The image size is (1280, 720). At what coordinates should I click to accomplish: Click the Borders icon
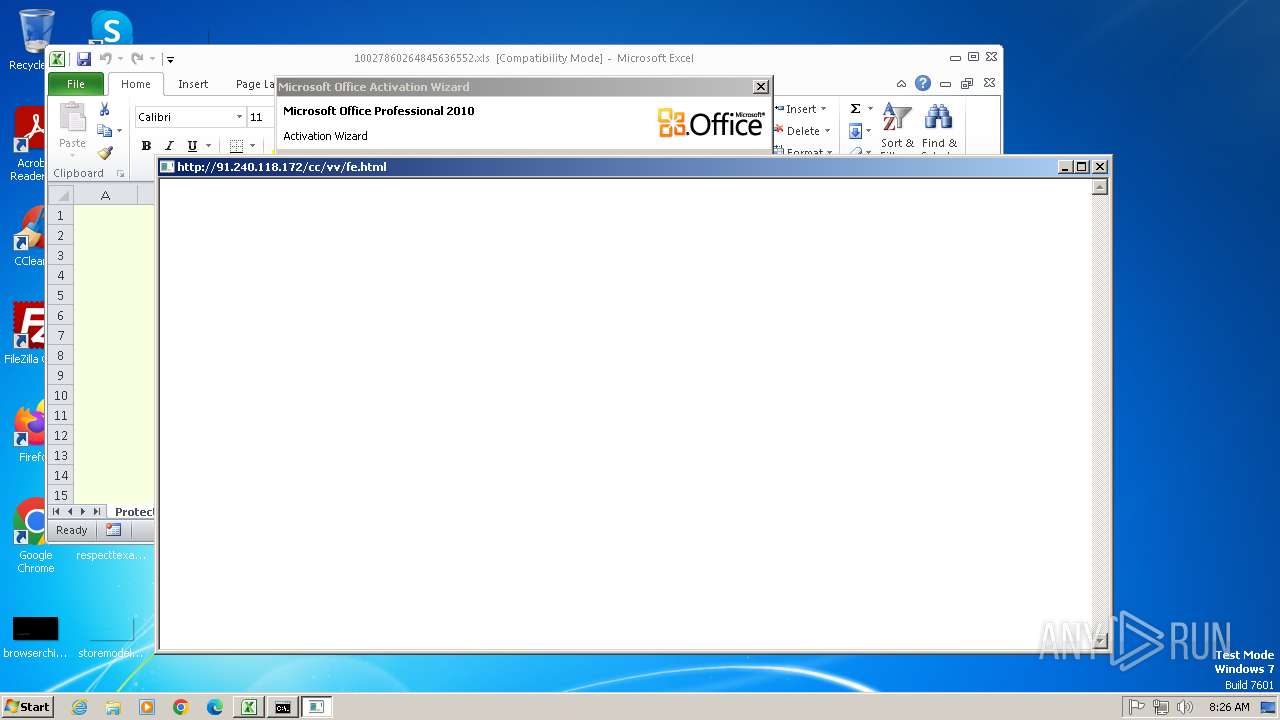coord(236,146)
